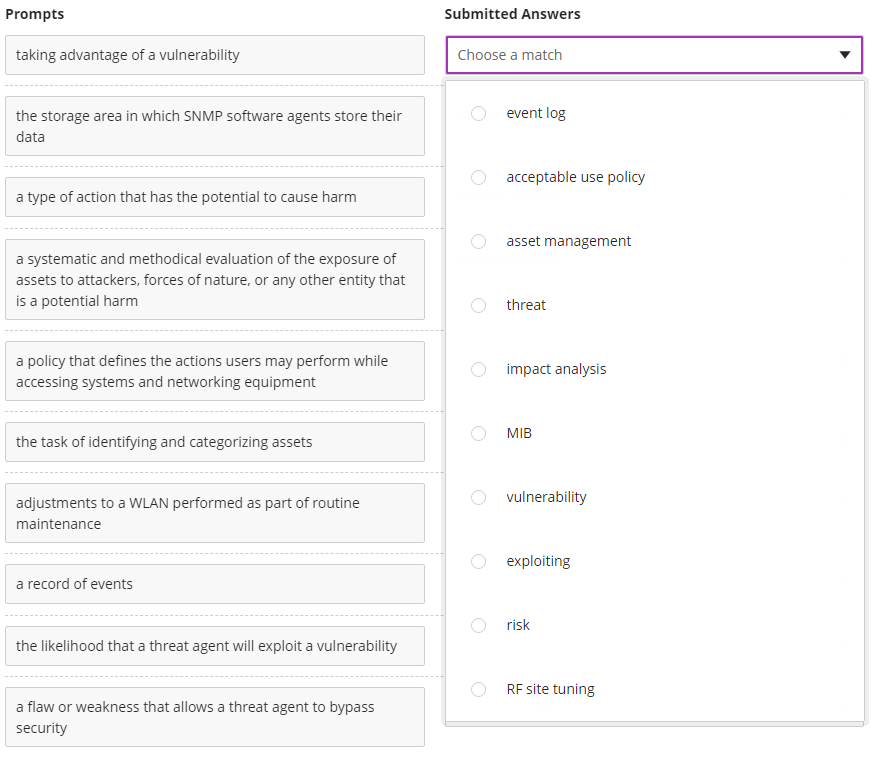The height and width of the screenshot is (768, 877).
Task: Click the 'taking advantage of a vulnerability' prompt
Action: [x=215, y=55]
